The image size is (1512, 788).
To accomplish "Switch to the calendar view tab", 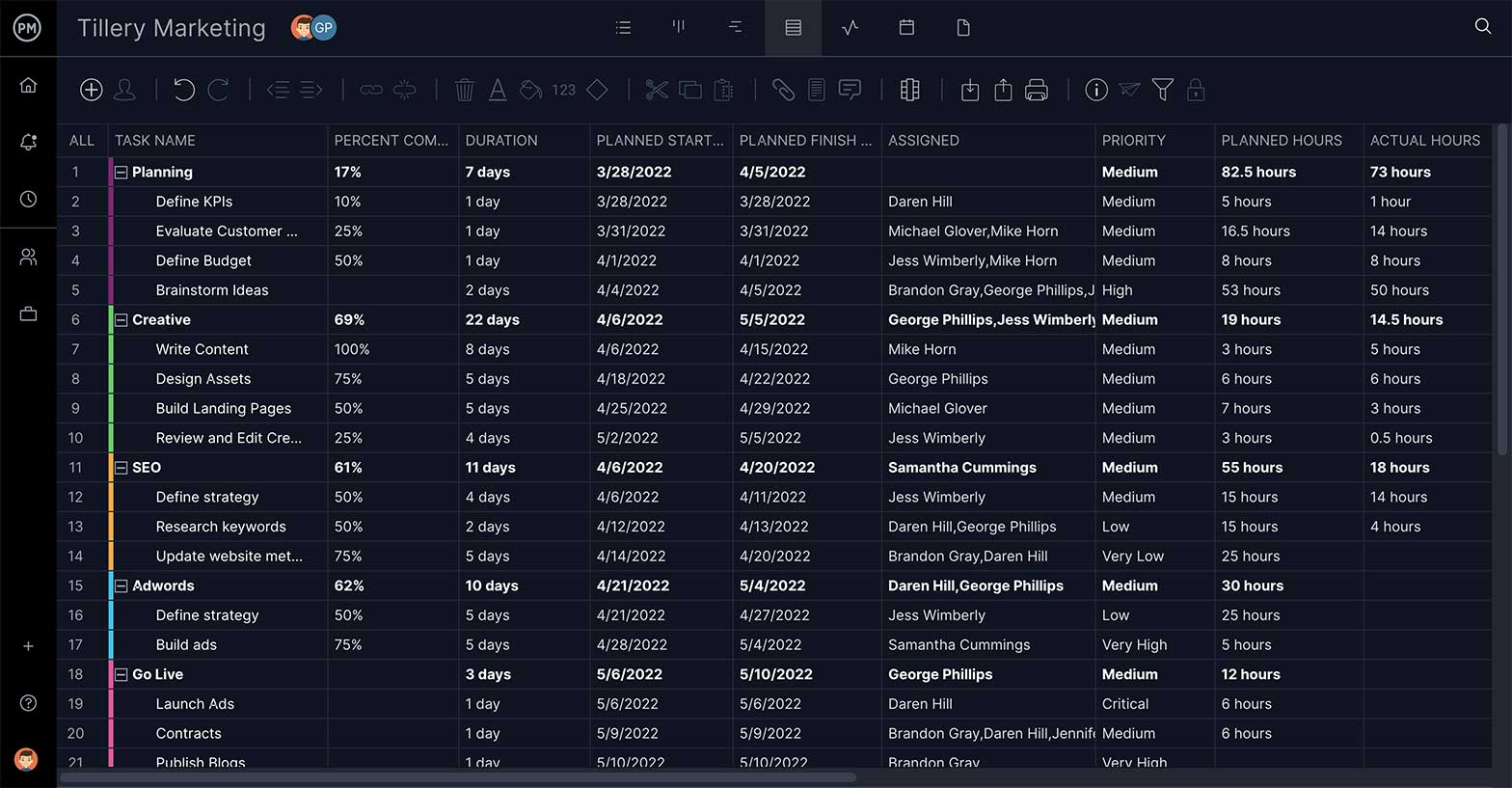I will [906, 28].
